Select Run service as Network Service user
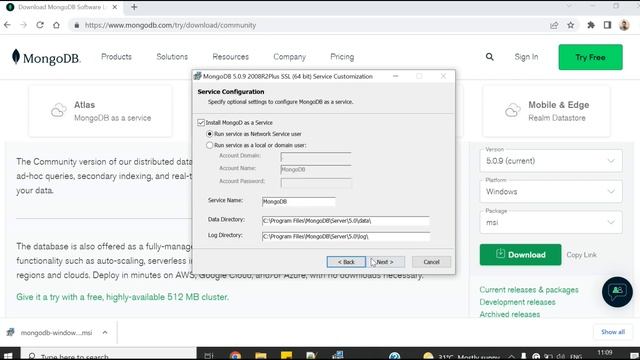 (x=209, y=134)
